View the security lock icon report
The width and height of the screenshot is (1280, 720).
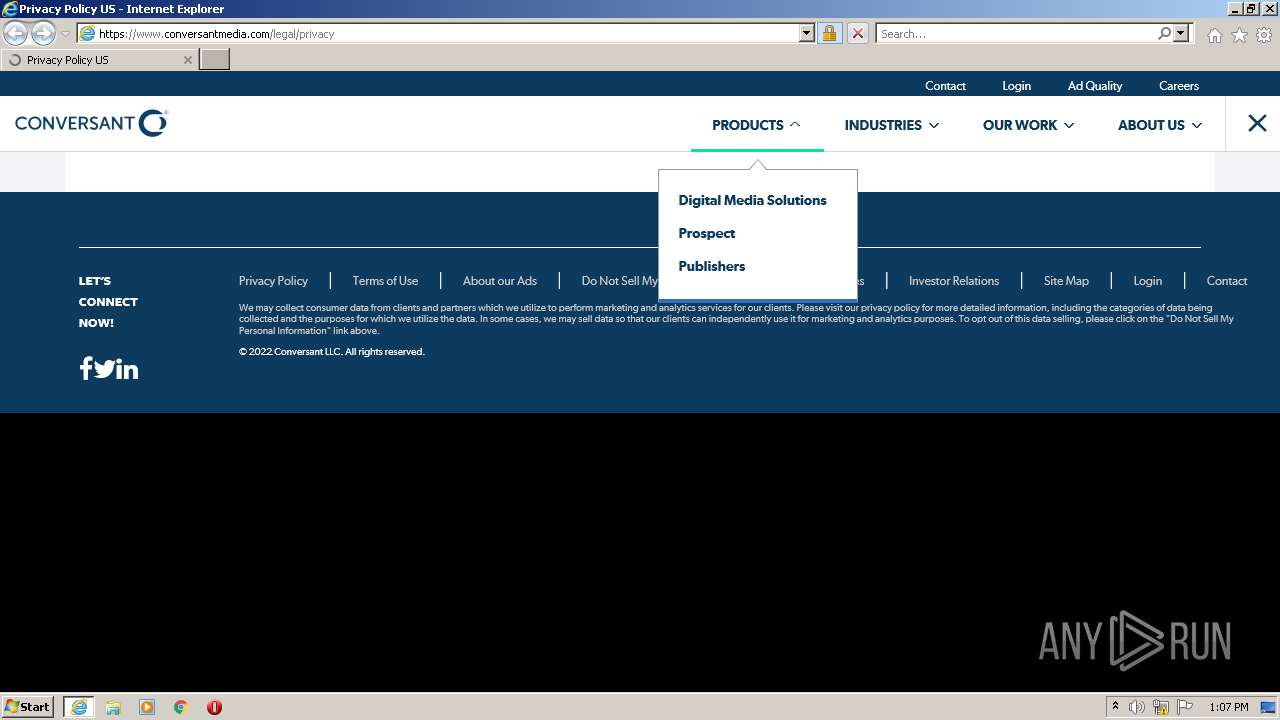point(829,33)
